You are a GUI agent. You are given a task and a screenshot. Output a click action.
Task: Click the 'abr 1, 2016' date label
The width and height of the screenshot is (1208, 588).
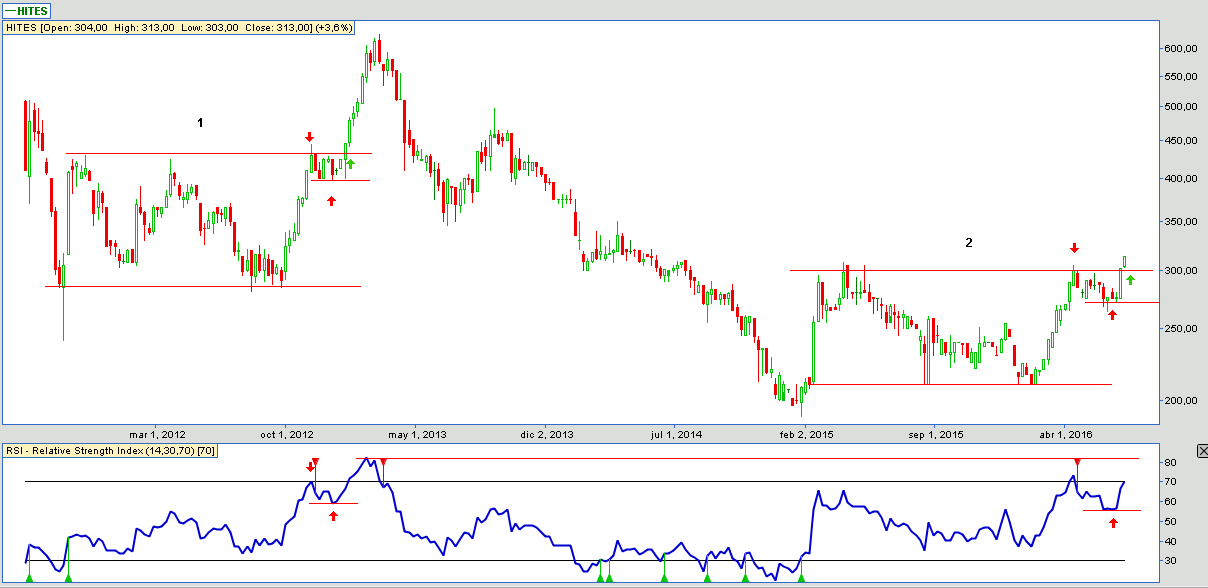coord(1066,434)
